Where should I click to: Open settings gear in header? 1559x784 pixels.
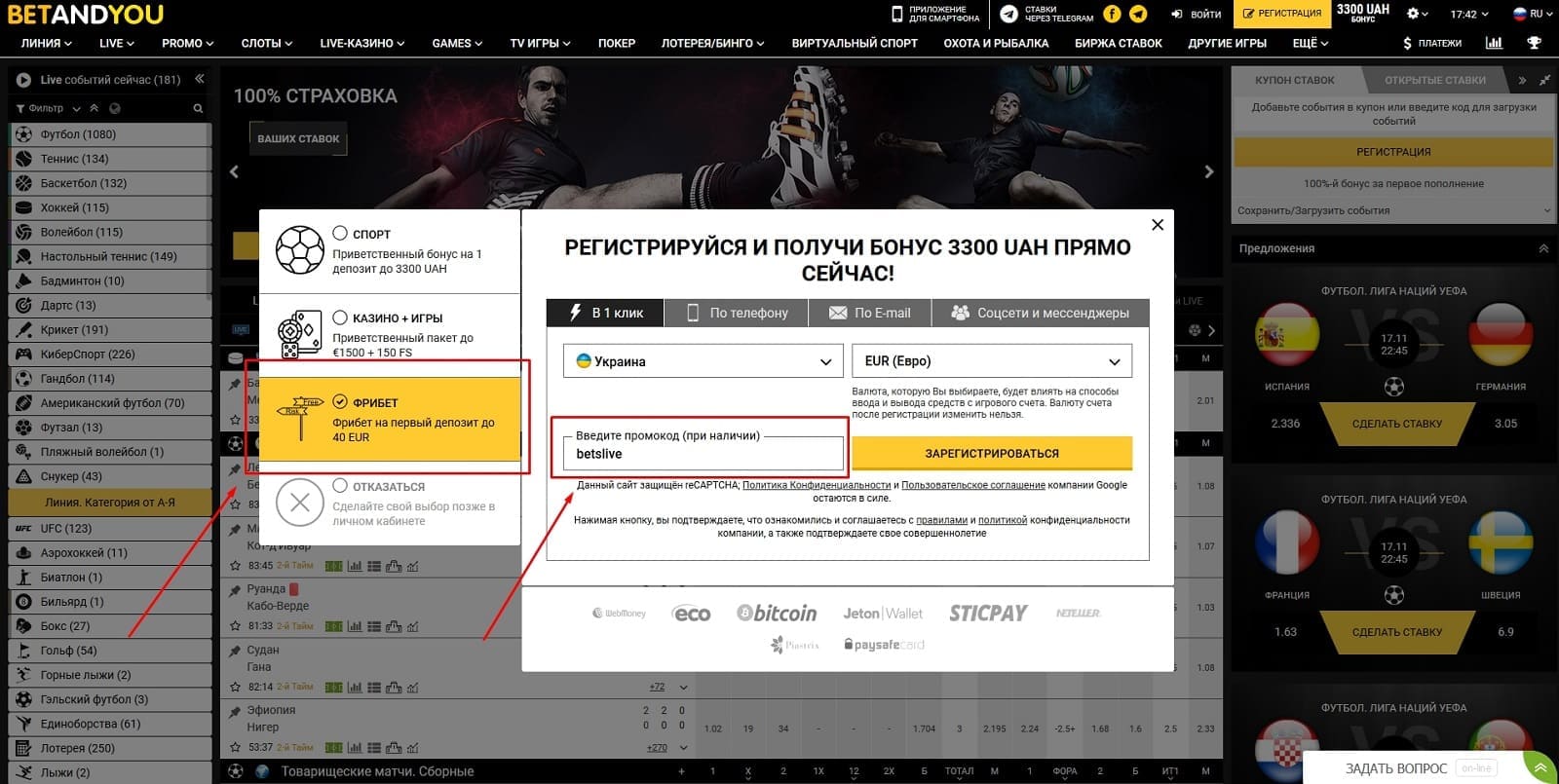pyautogui.click(x=1418, y=14)
